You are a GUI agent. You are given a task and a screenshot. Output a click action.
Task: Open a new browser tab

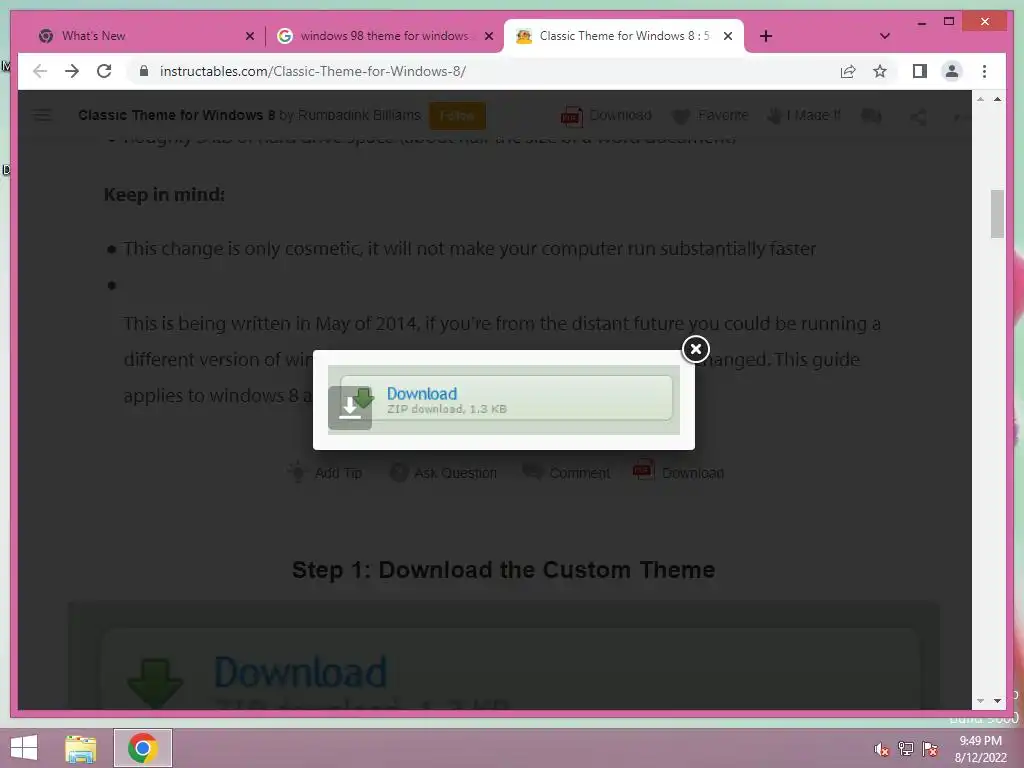pyautogui.click(x=766, y=37)
